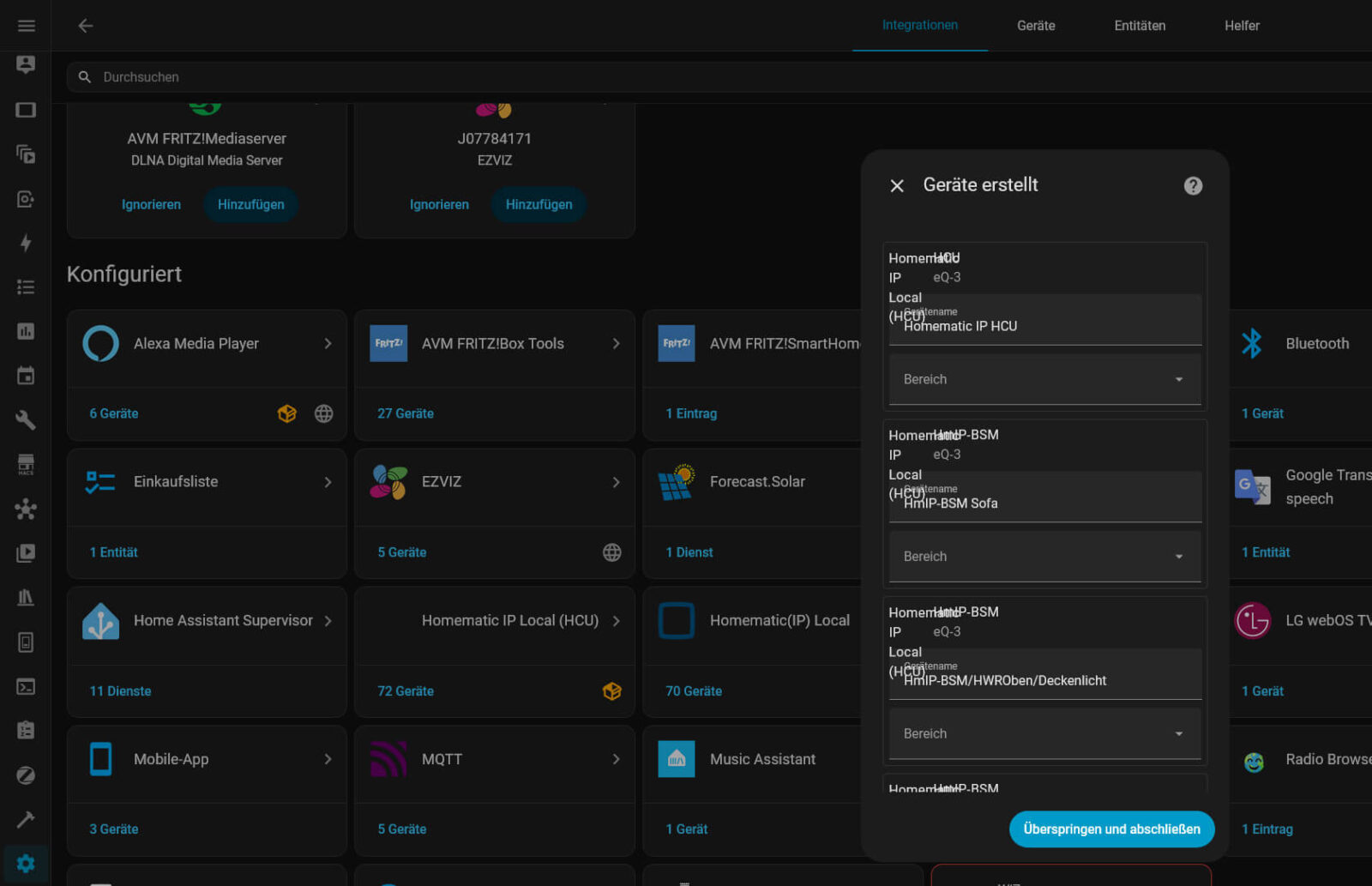This screenshot has width=1372, height=886.
Task: Click Überspringen und abschließen button
Action: tap(1111, 829)
